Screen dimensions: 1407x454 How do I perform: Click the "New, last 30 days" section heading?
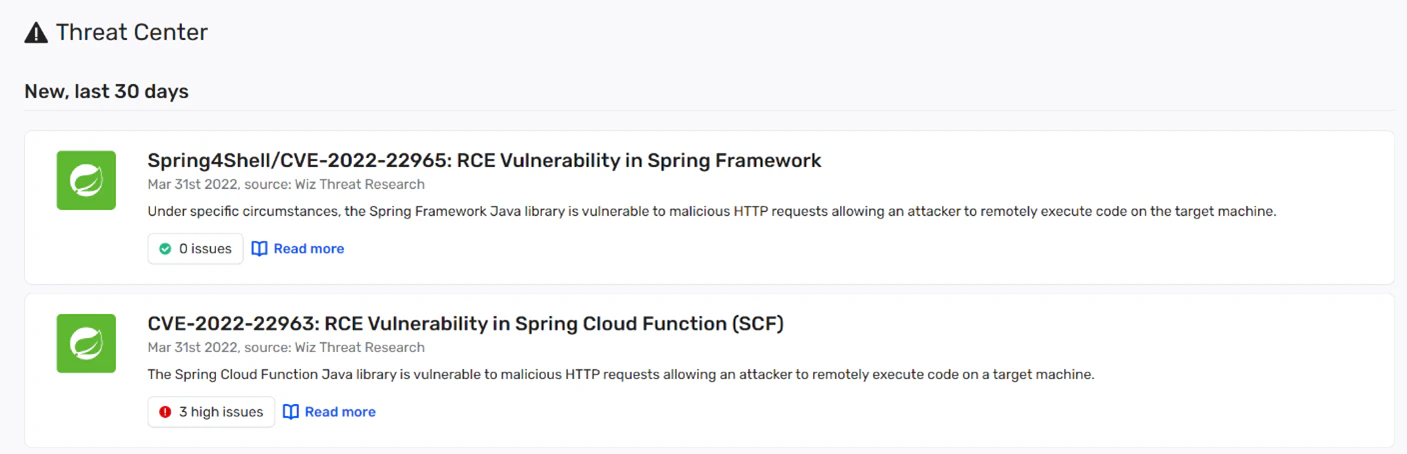(106, 91)
